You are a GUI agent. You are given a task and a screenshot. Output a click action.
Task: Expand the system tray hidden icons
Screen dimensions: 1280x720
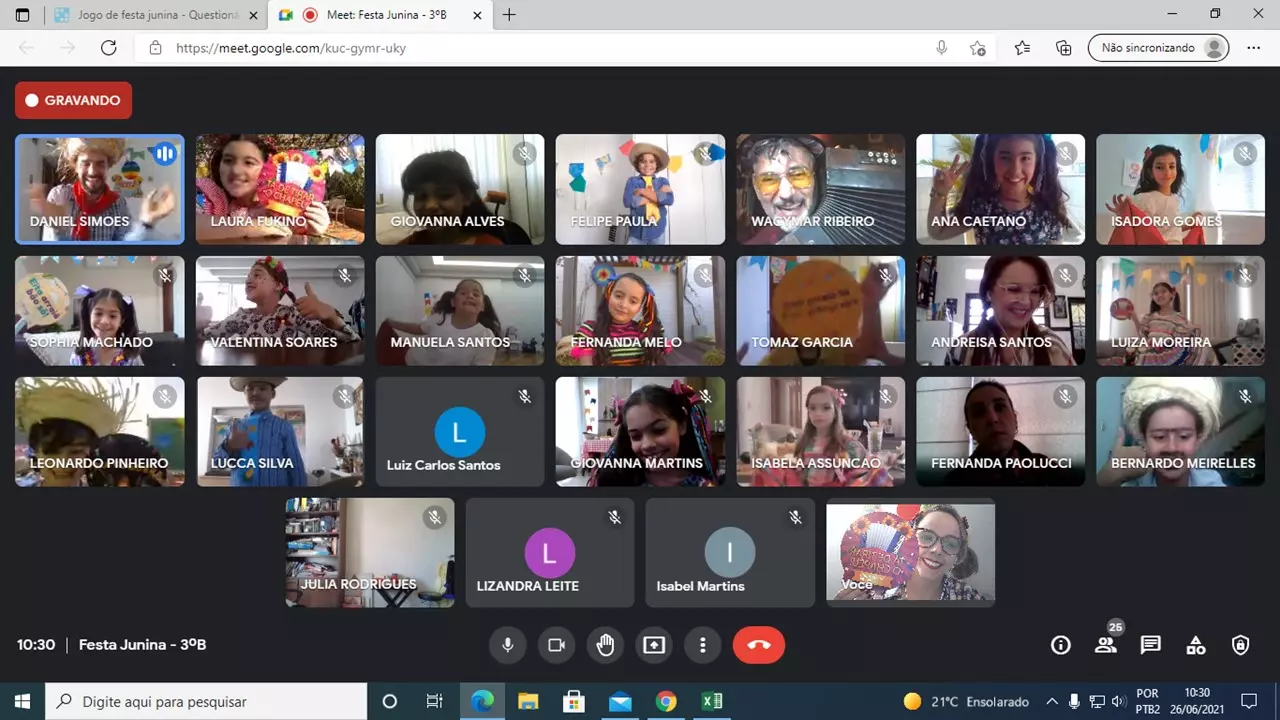pos(1051,701)
